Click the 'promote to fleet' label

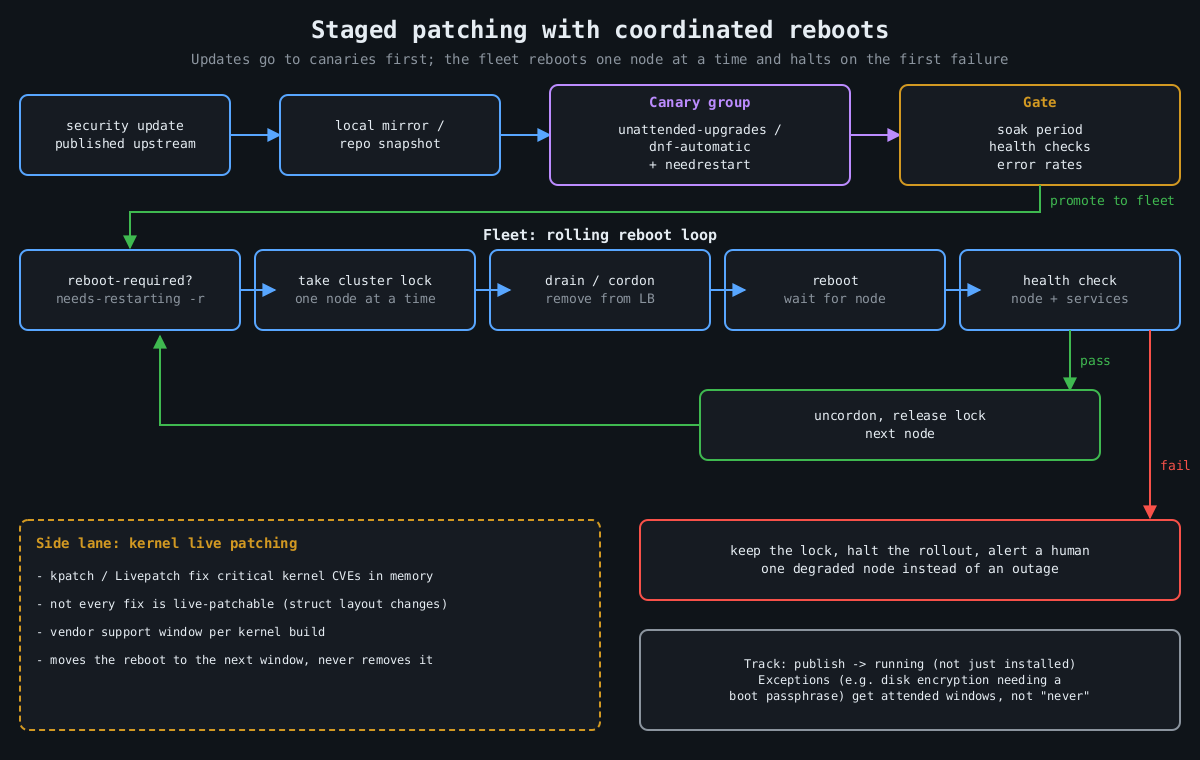1112,201
